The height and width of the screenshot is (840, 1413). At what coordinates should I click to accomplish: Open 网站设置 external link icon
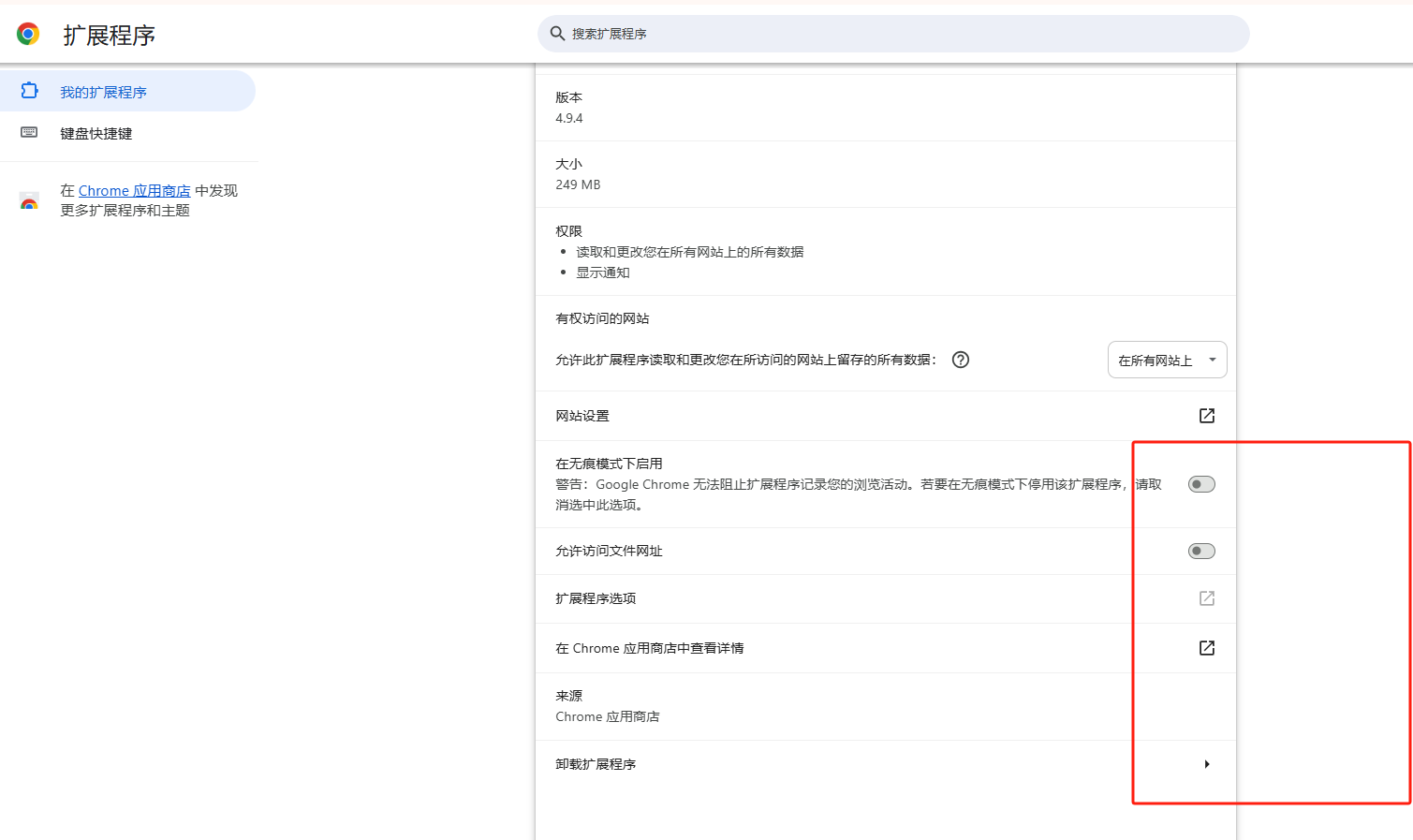pyautogui.click(x=1207, y=416)
